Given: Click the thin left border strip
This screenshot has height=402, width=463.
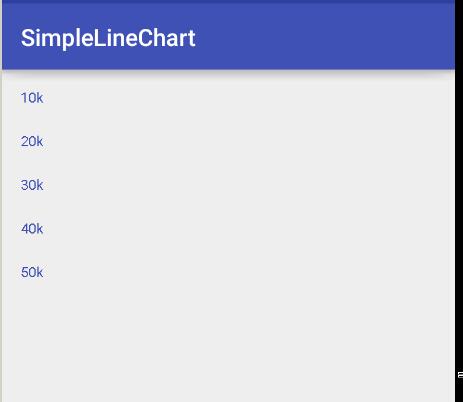Looking at the screenshot, I should click(x=1, y=233).
